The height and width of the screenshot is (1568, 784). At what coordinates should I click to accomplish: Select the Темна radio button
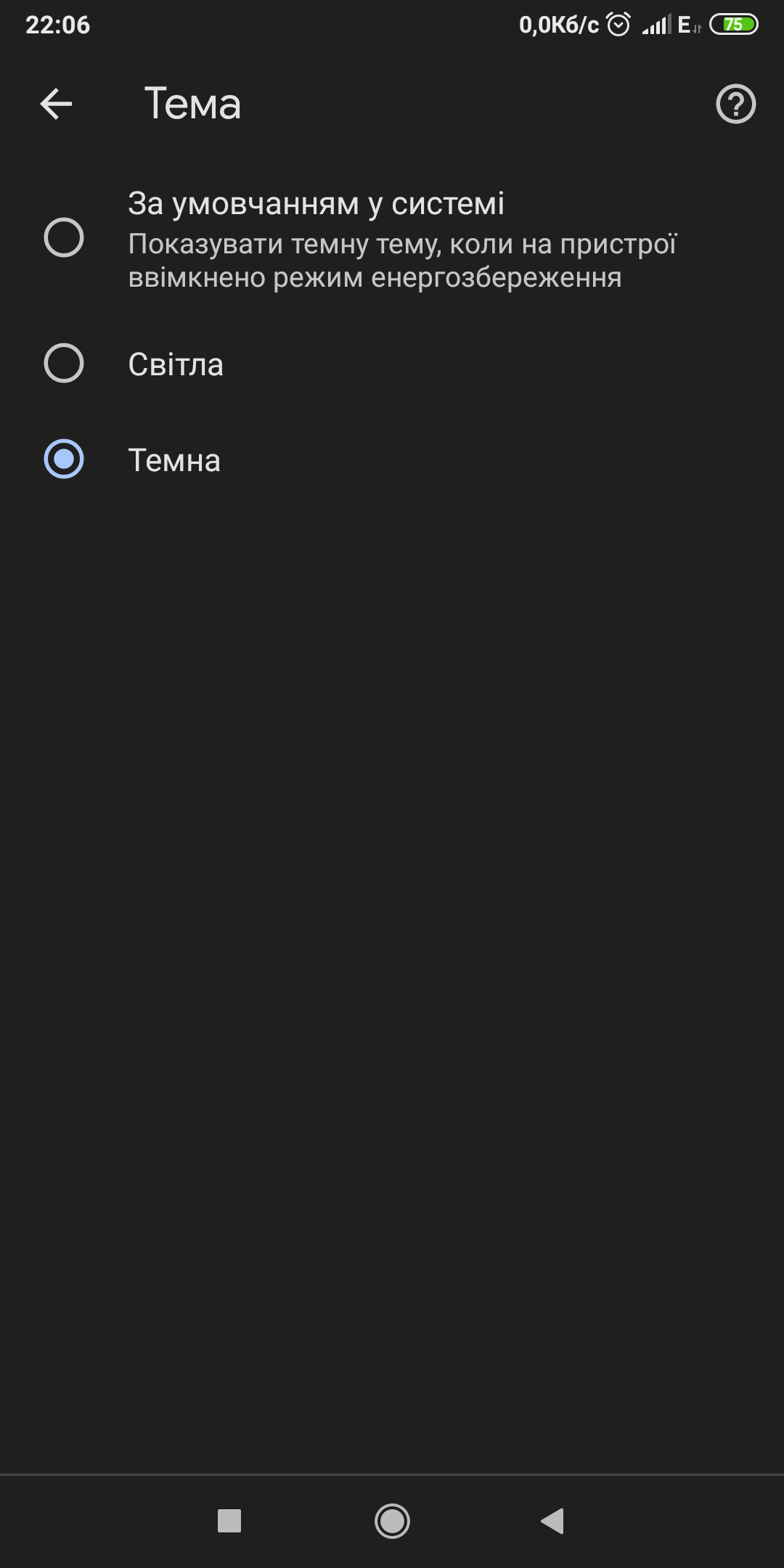tap(64, 460)
